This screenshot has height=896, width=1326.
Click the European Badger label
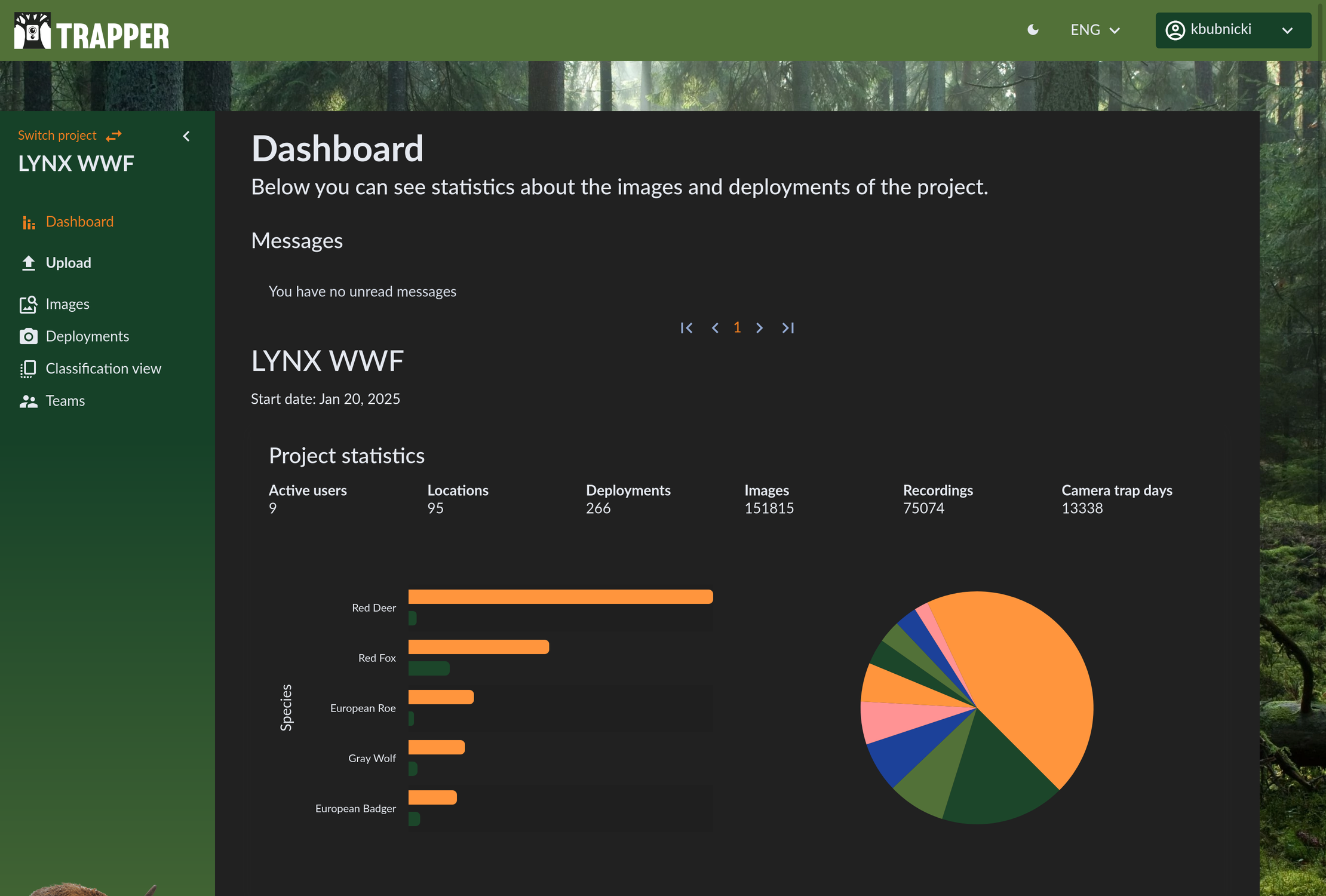[x=355, y=808]
